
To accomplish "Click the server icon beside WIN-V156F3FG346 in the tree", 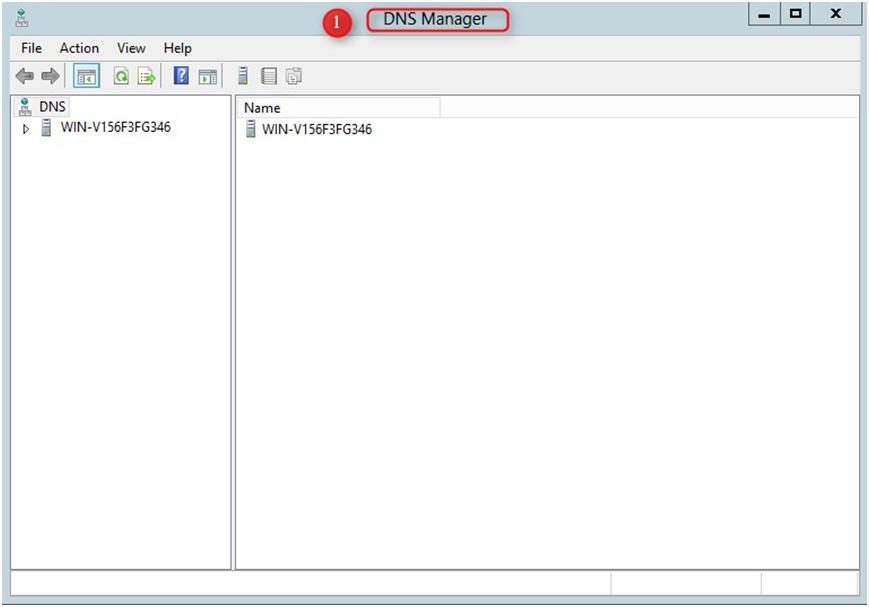I will coord(47,127).
